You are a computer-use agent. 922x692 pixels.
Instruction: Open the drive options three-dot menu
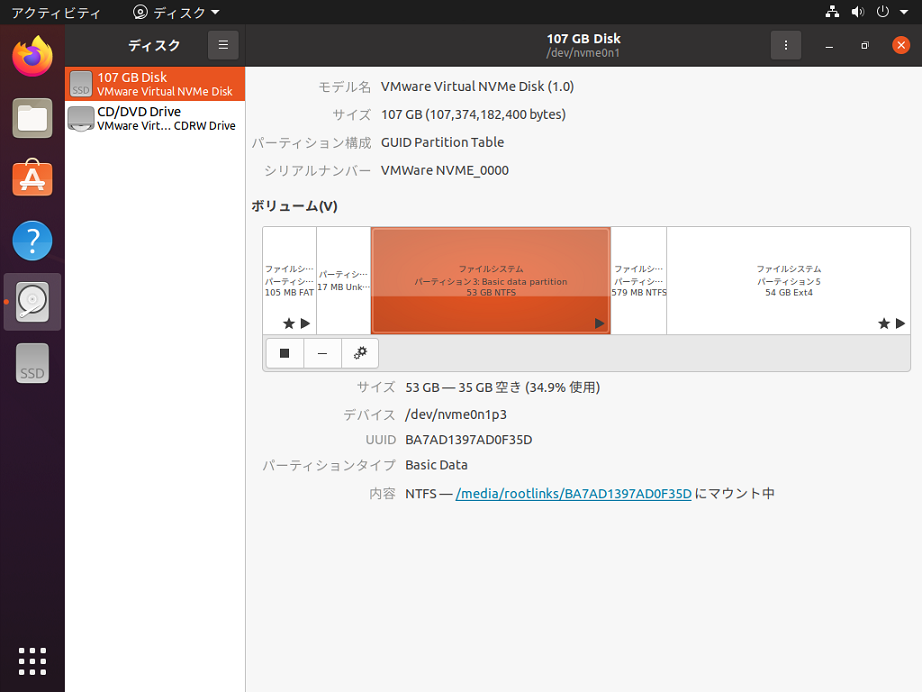786,45
